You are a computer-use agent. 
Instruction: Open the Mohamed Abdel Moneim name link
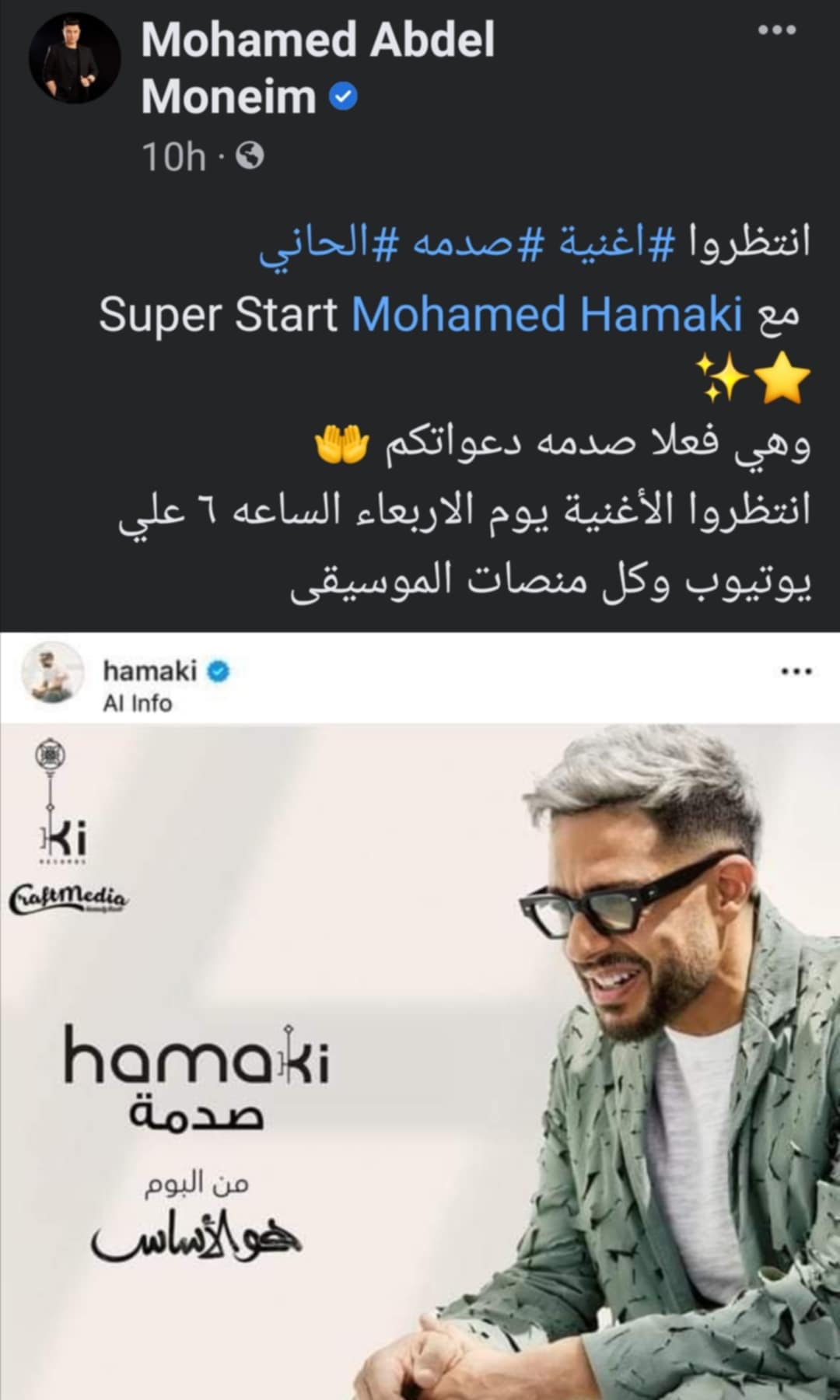[x=317, y=68]
